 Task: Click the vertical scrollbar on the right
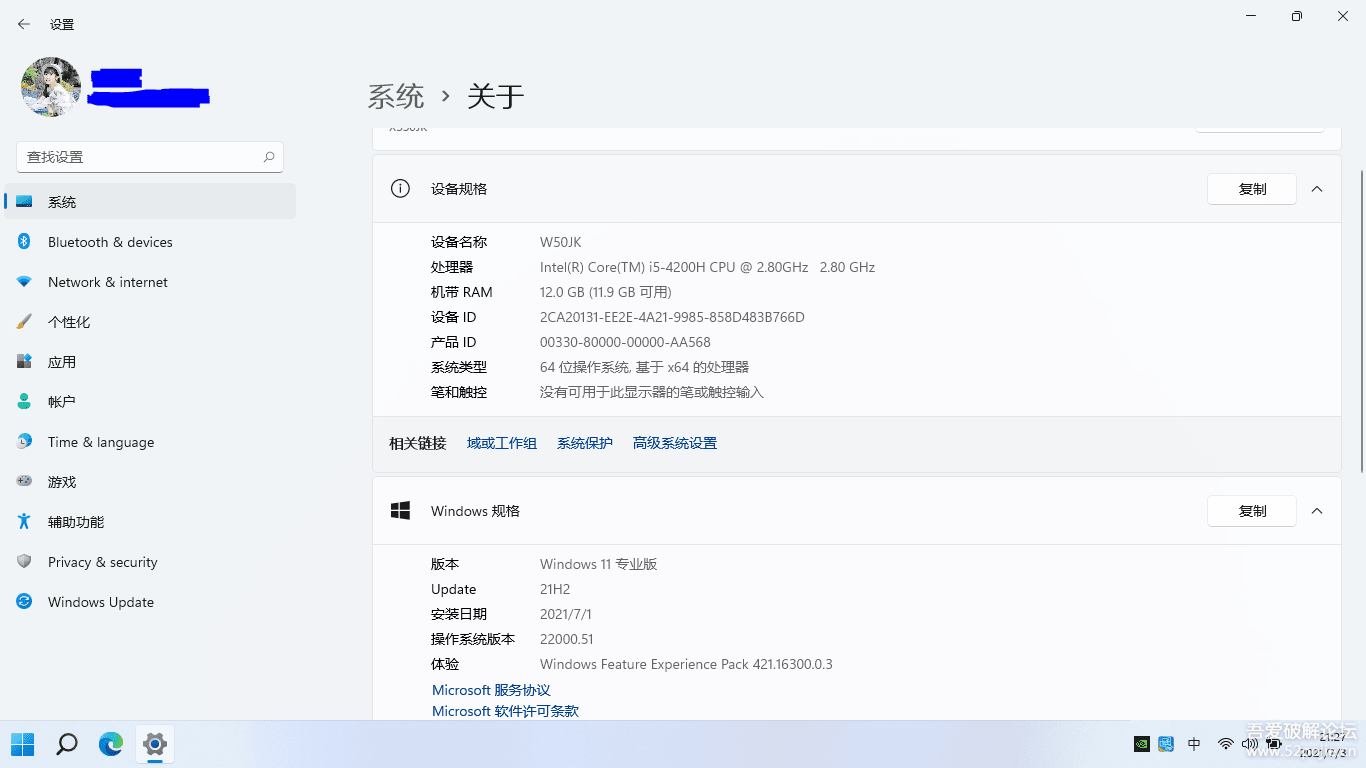[1361, 320]
